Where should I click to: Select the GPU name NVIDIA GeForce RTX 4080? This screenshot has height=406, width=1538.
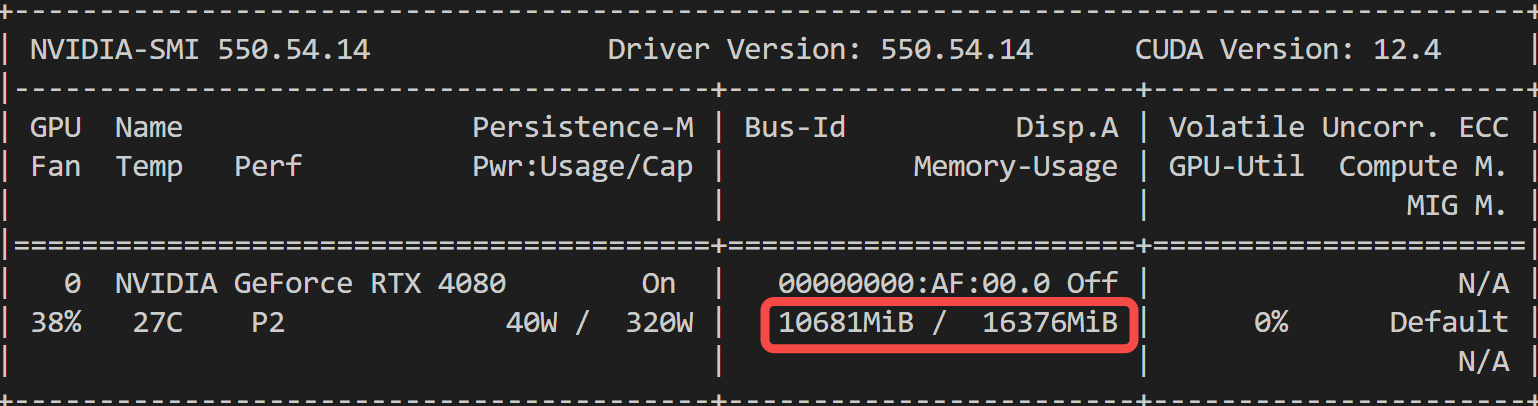pos(310,284)
